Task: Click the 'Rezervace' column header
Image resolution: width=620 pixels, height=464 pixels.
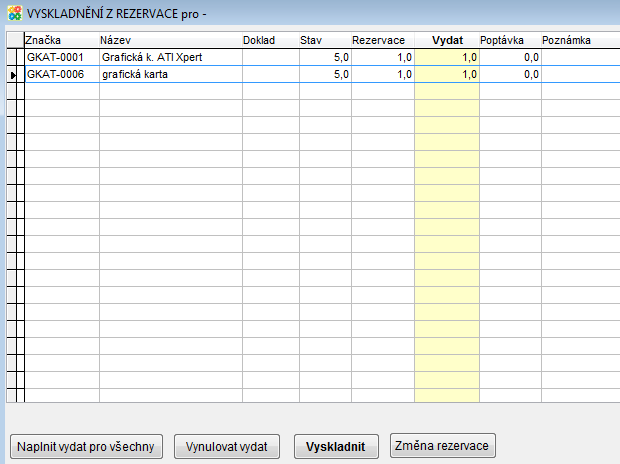Action: tap(382, 40)
